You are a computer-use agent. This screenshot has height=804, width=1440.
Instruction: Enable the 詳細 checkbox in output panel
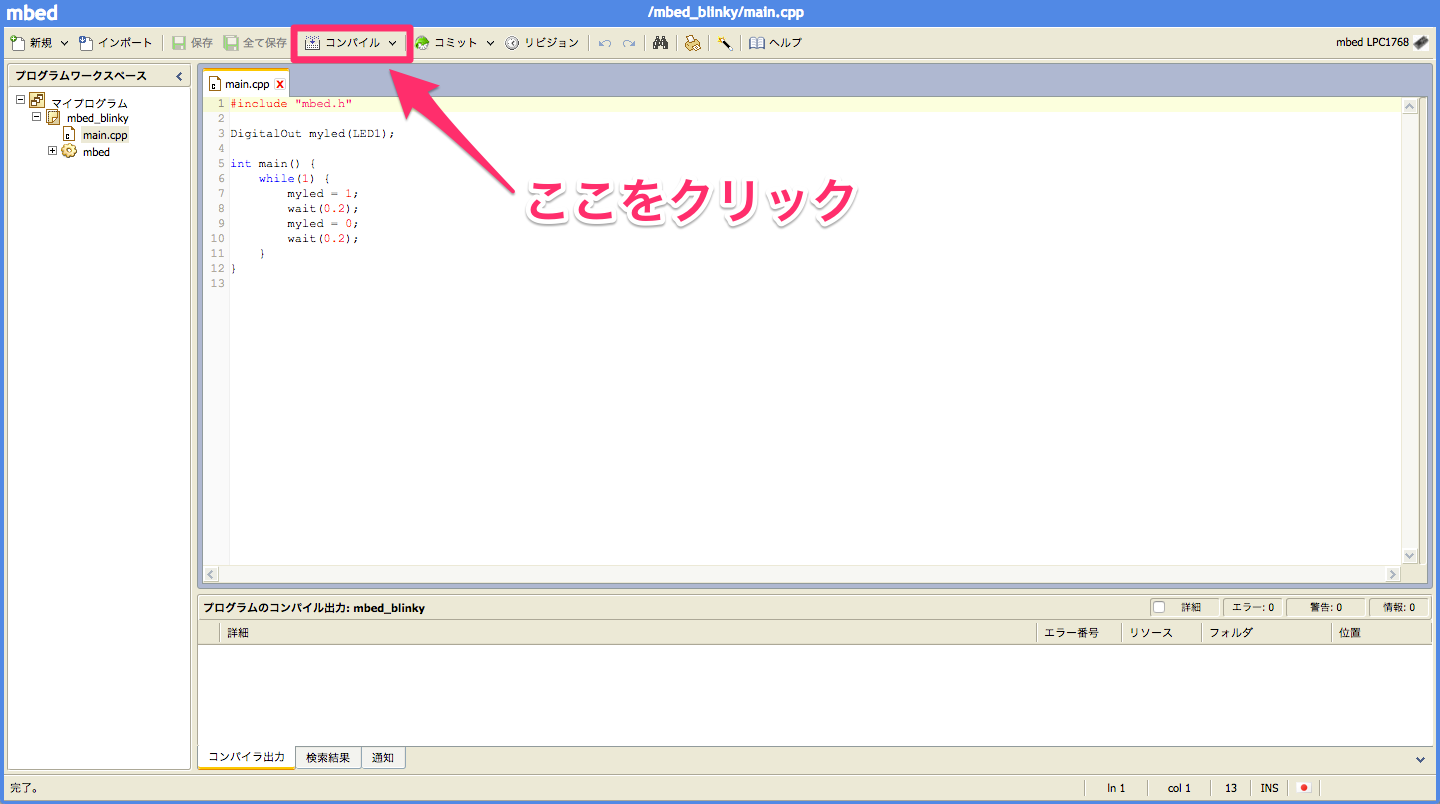tap(1160, 607)
